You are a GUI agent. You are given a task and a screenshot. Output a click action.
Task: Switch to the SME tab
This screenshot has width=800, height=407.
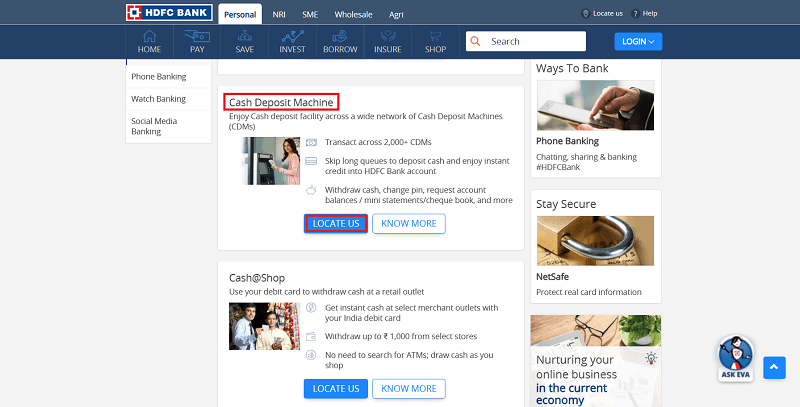click(x=310, y=14)
